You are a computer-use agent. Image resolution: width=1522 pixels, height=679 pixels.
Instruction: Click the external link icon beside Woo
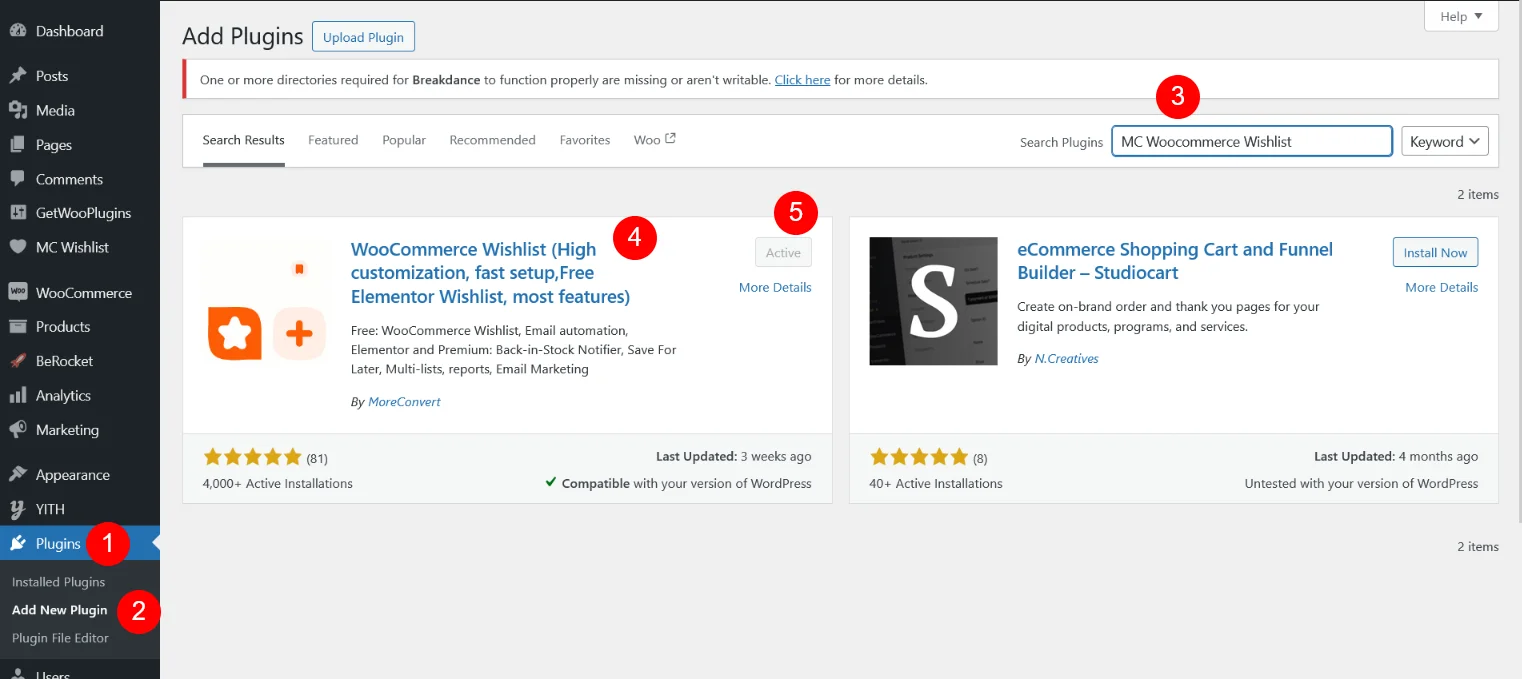pos(670,139)
